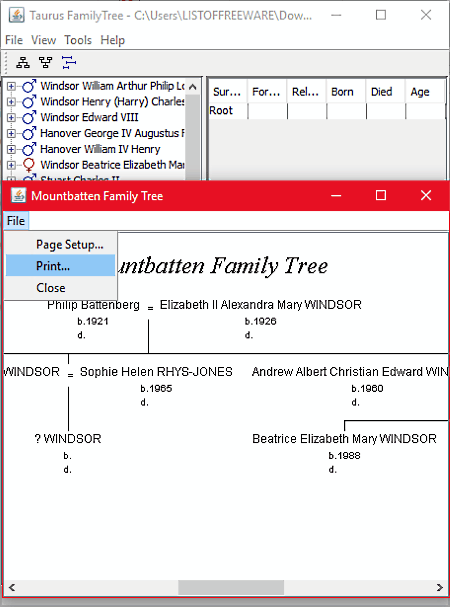Click male icon beside Windsor Henry (Harry) Charles

tap(29, 102)
